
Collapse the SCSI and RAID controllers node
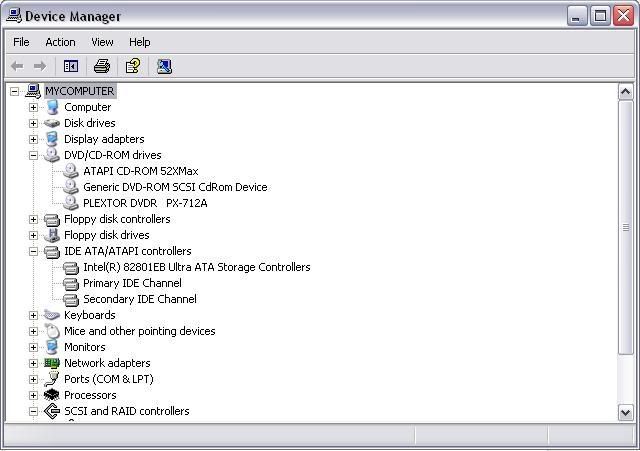point(33,411)
